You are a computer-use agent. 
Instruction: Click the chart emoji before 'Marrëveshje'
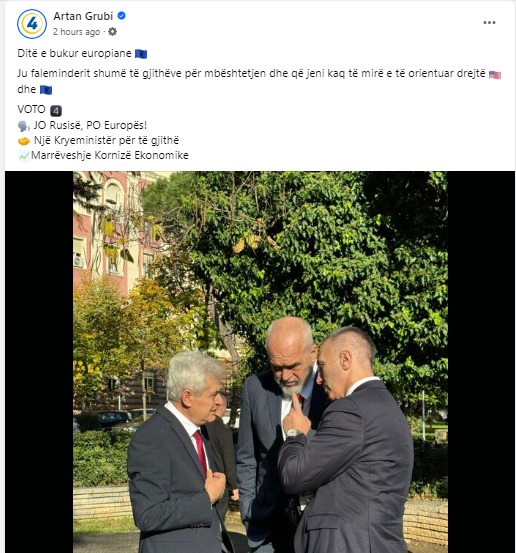pyautogui.click(x=24, y=156)
